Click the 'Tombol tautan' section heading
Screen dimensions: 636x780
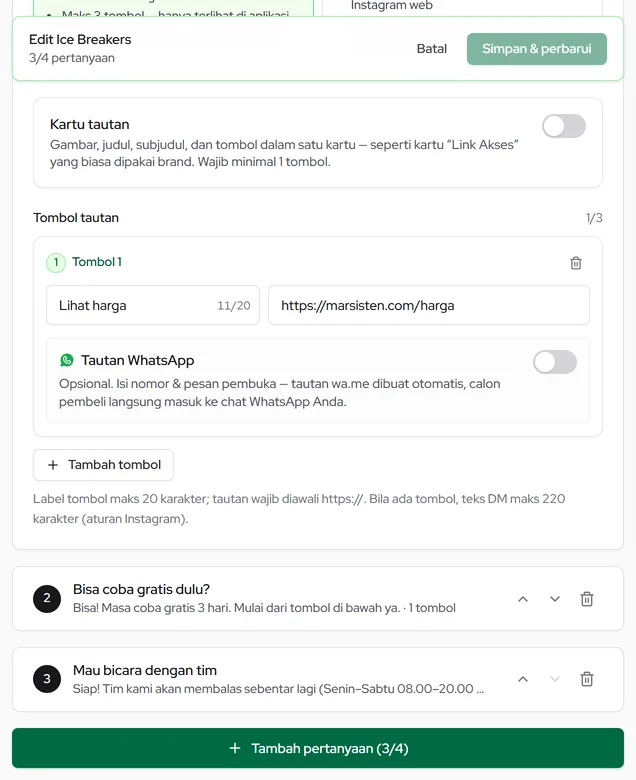pos(76,217)
